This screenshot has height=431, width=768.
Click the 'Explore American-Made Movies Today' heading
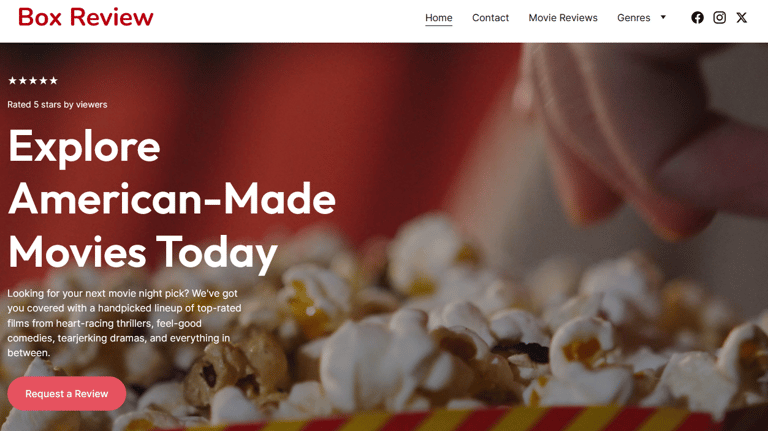[x=171, y=199]
